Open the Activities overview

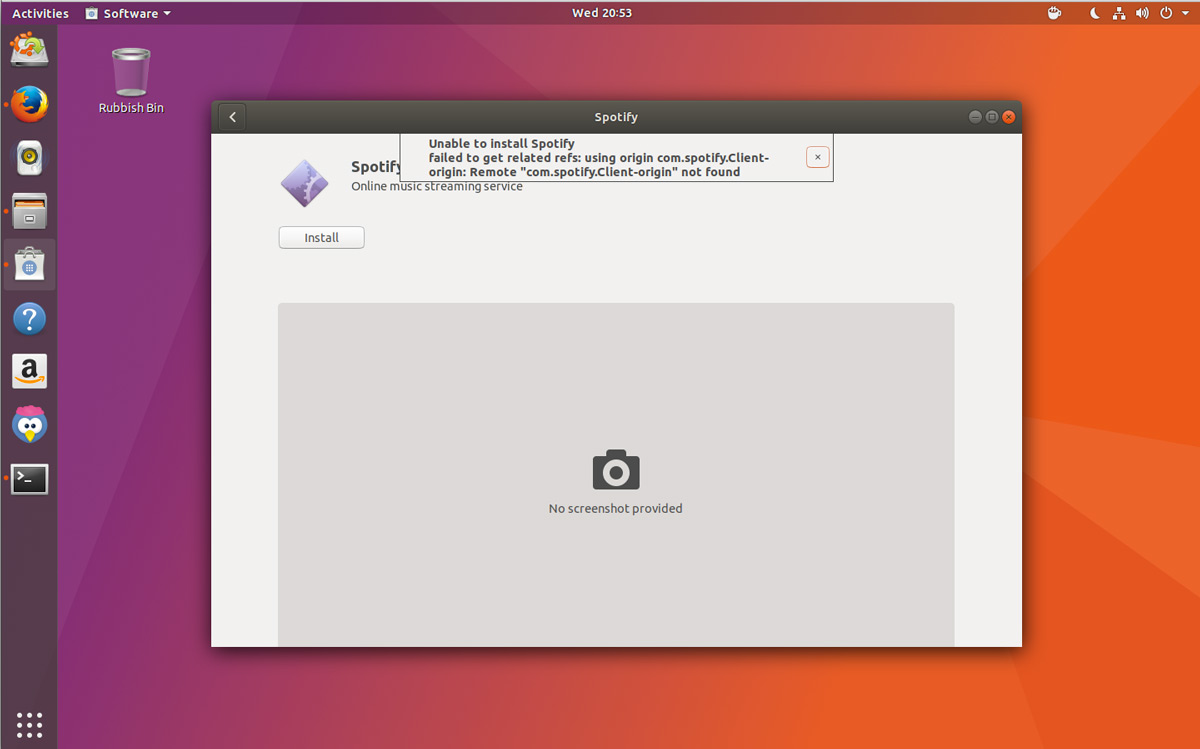pos(40,13)
